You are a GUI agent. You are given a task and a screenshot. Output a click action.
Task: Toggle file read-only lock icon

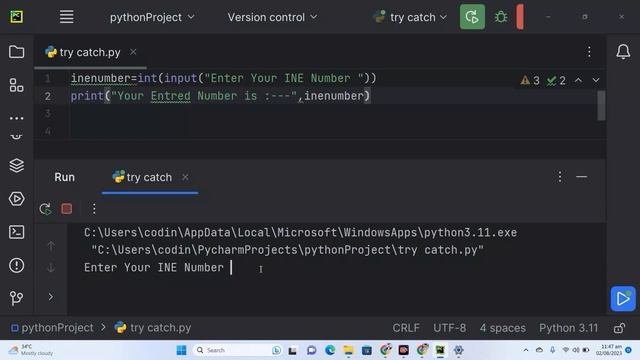click(619, 328)
